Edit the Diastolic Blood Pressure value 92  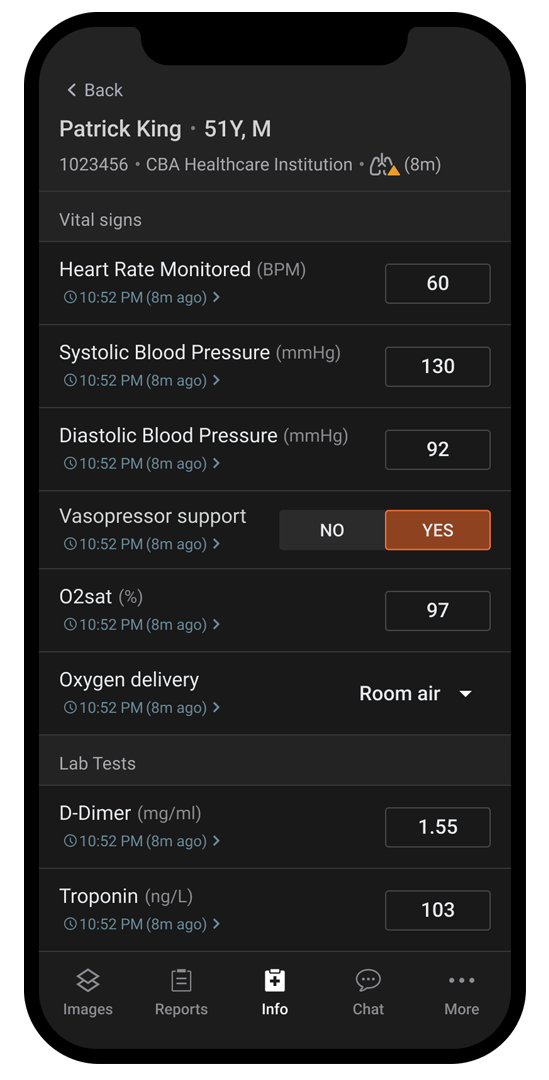tap(437, 449)
